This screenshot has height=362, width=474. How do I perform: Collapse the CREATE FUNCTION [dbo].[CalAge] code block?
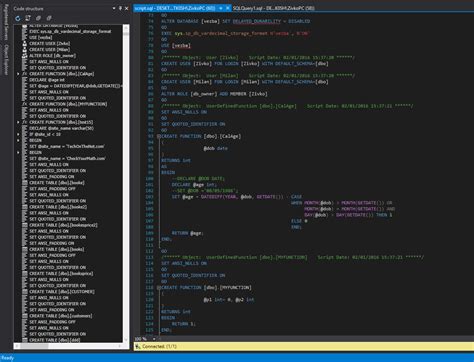click(x=159, y=136)
